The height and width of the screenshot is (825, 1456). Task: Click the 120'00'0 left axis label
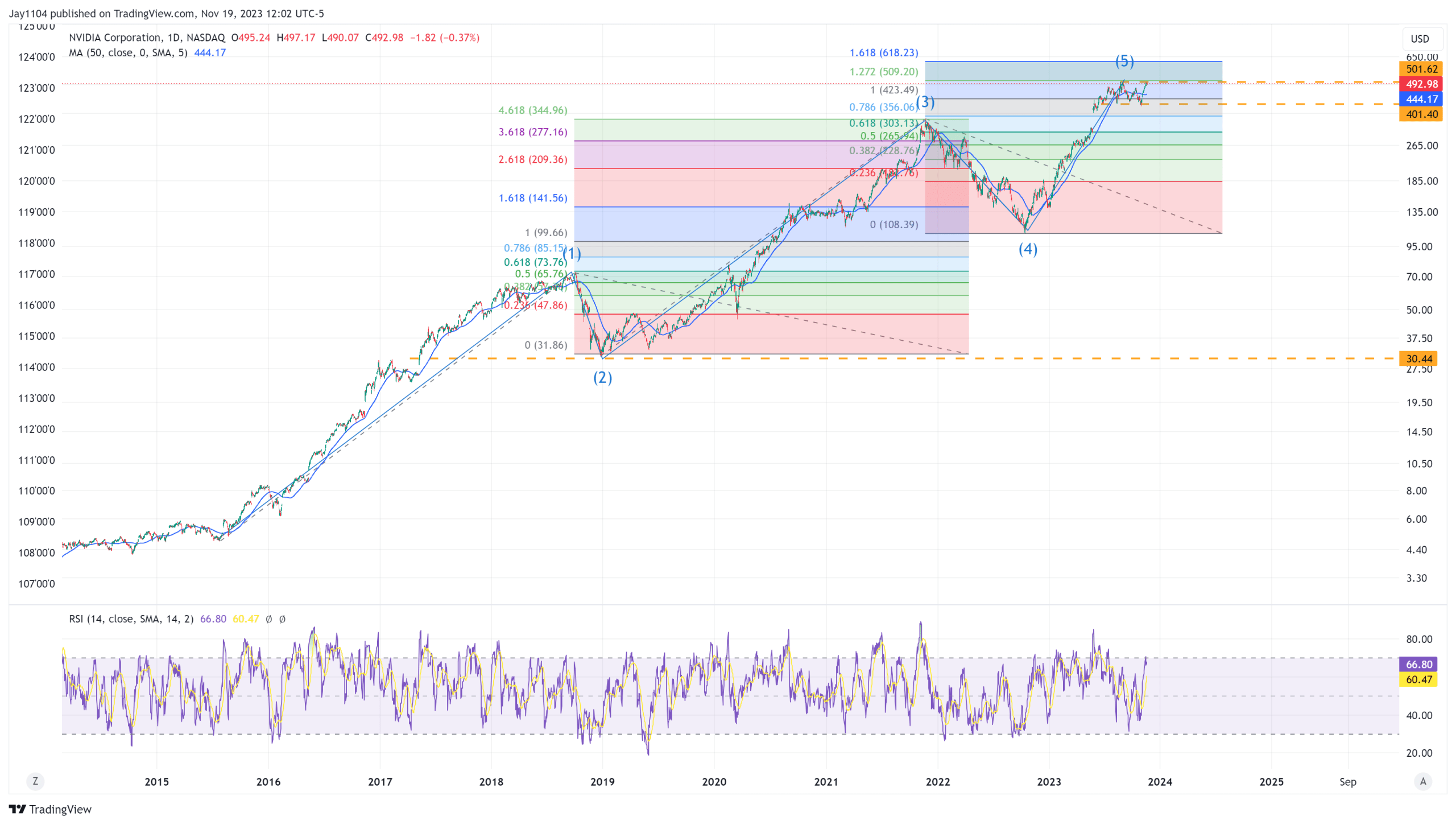click(x=36, y=181)
